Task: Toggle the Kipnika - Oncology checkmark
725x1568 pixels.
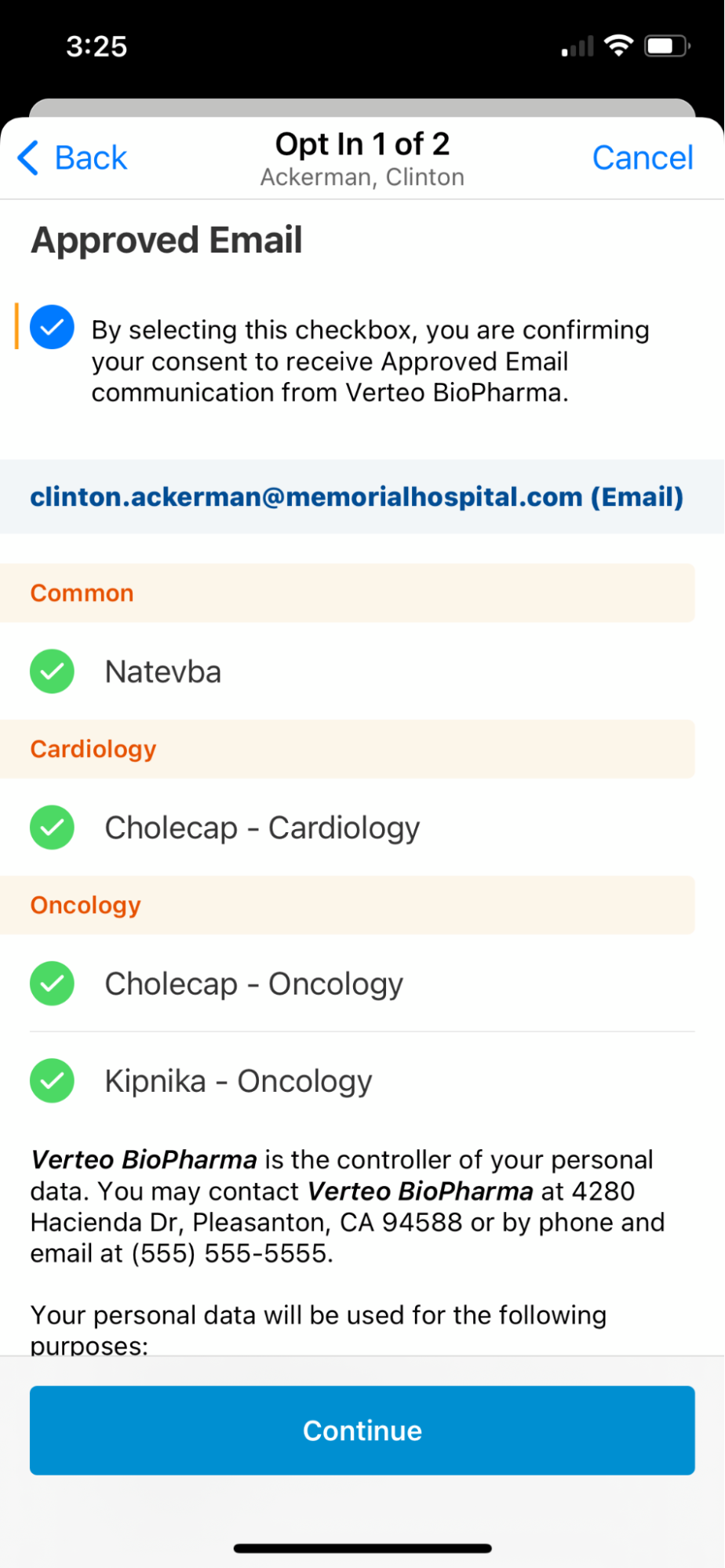Action: point(53,1081)
